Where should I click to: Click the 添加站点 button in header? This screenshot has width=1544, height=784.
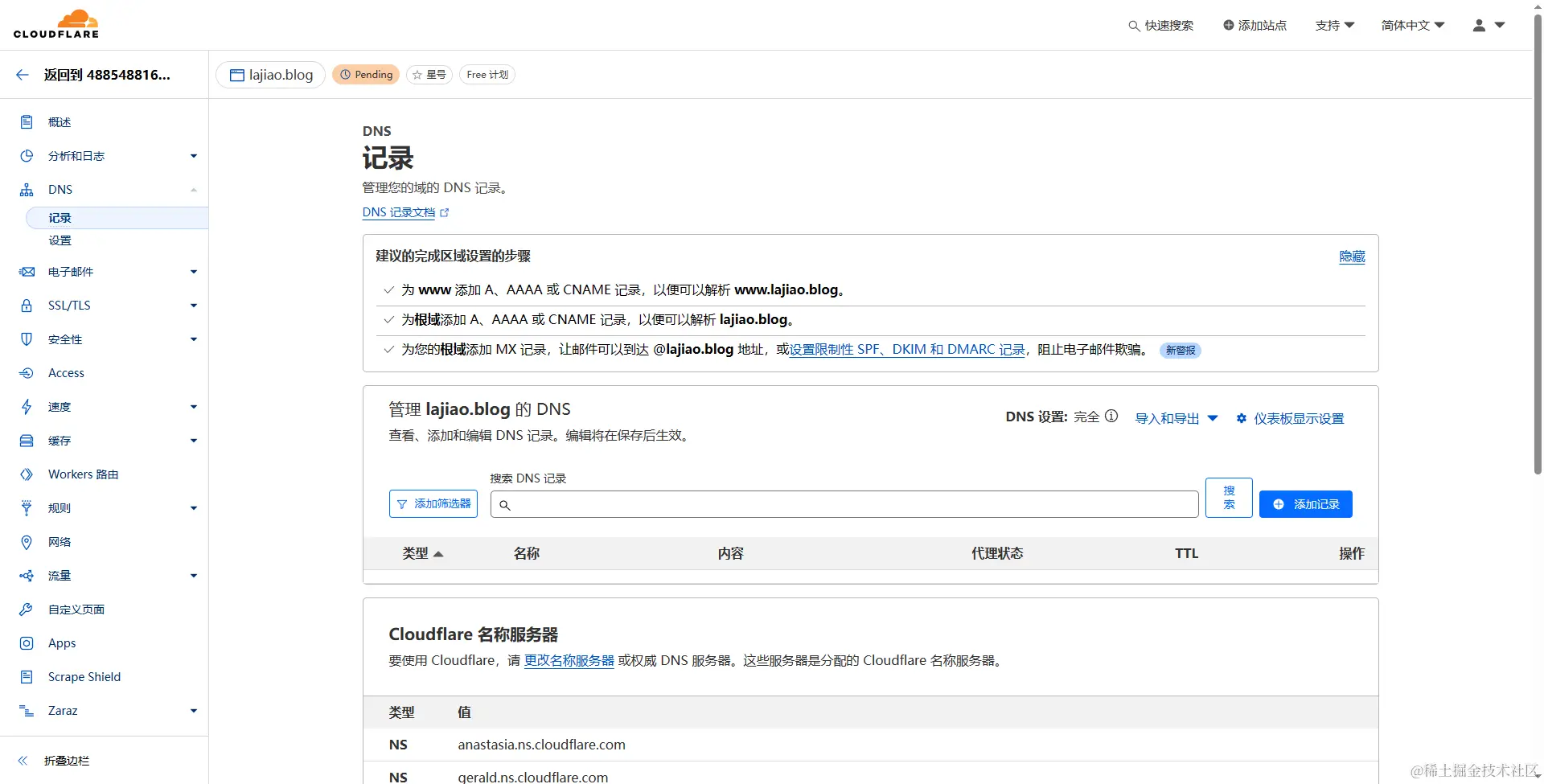pos(1254,26)
